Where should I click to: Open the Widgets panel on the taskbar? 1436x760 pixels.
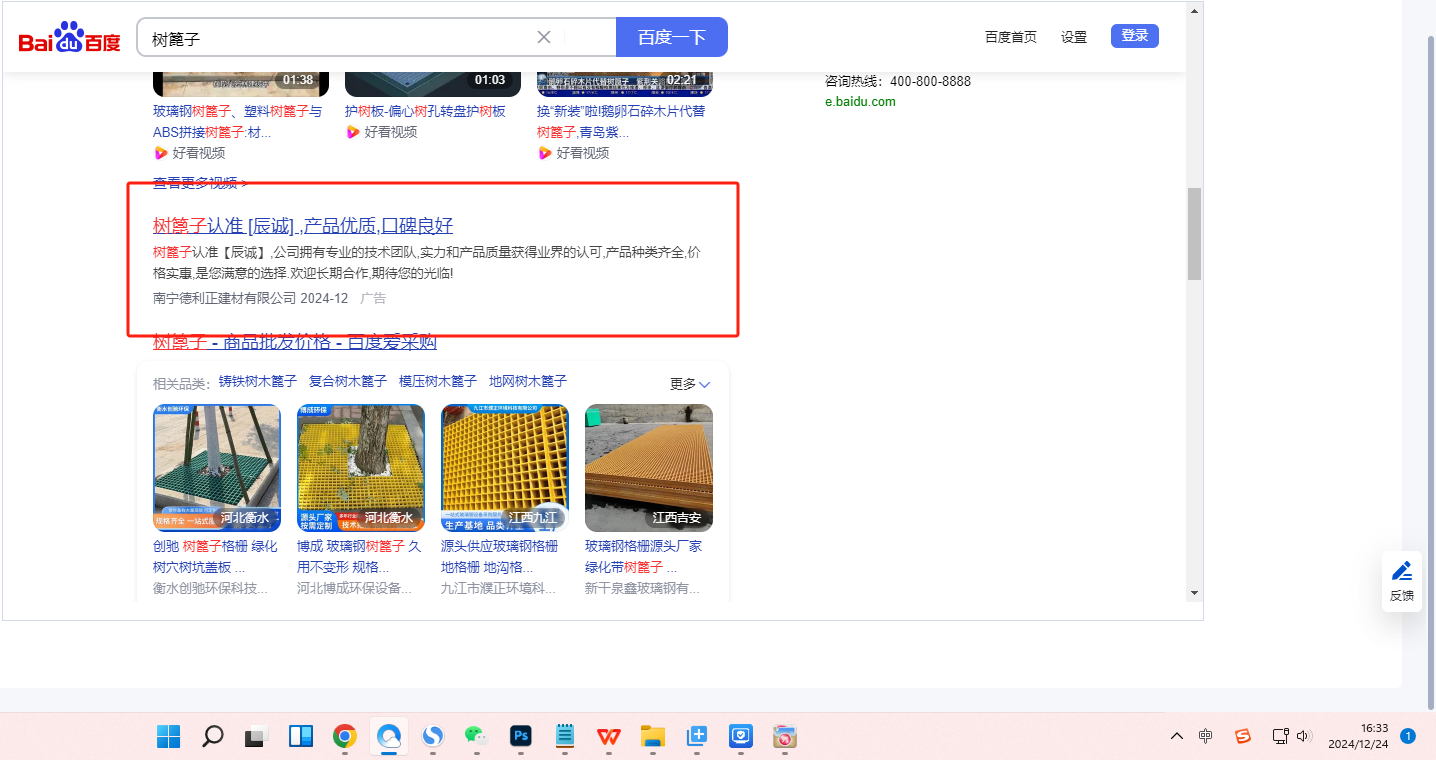[x=301, y=737]
